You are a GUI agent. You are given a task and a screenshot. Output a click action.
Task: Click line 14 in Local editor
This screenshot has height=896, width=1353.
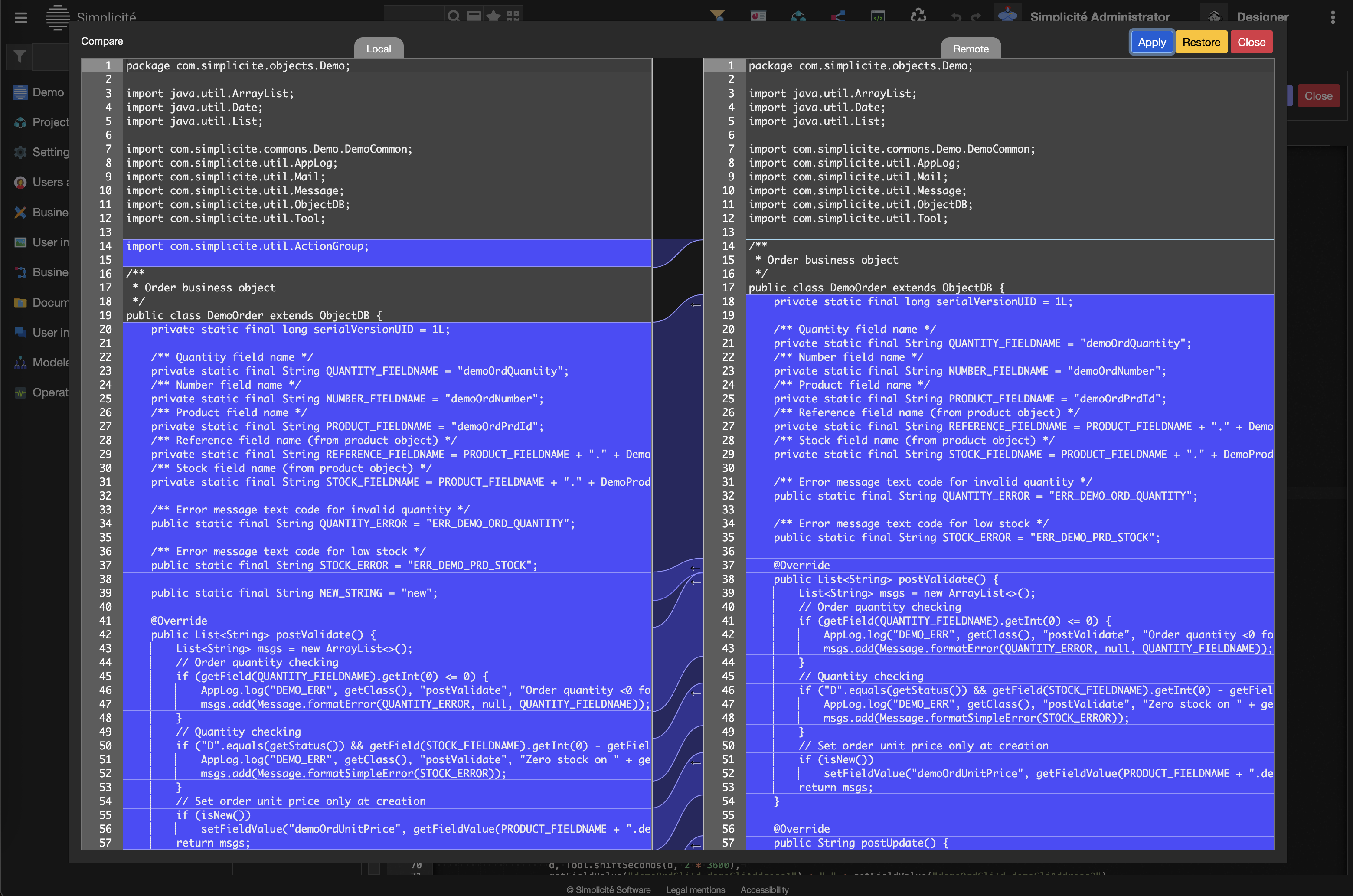coord(248,246)
